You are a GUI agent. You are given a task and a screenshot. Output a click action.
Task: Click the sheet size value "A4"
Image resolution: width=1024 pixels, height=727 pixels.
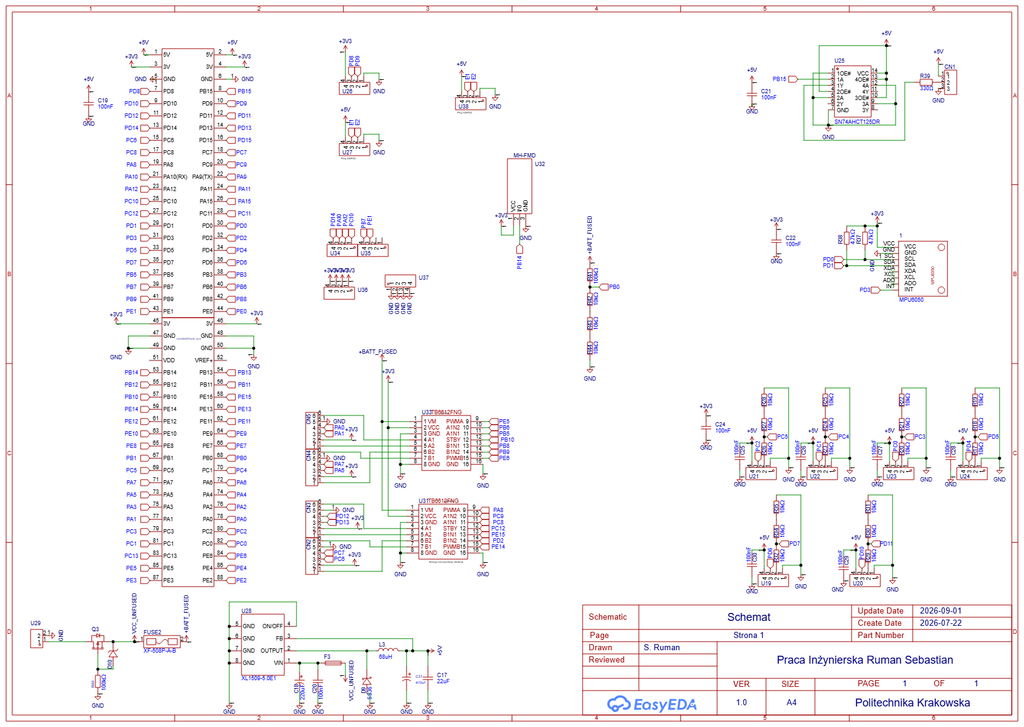click(791, 703)
